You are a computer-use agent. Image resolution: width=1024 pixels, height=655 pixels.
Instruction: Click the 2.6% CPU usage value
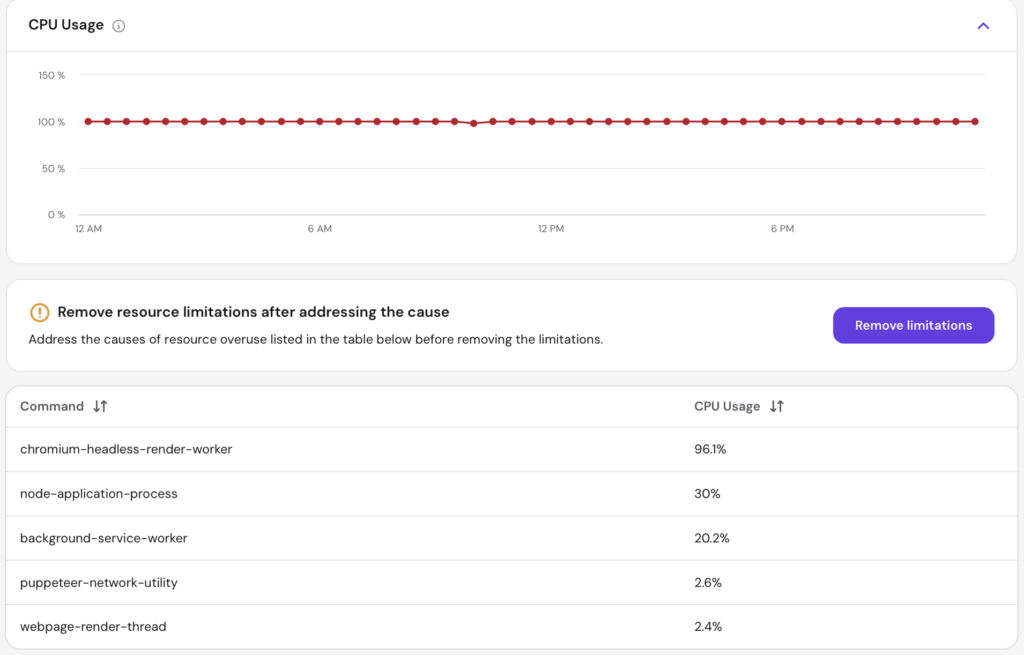click(x=708, y=583)
